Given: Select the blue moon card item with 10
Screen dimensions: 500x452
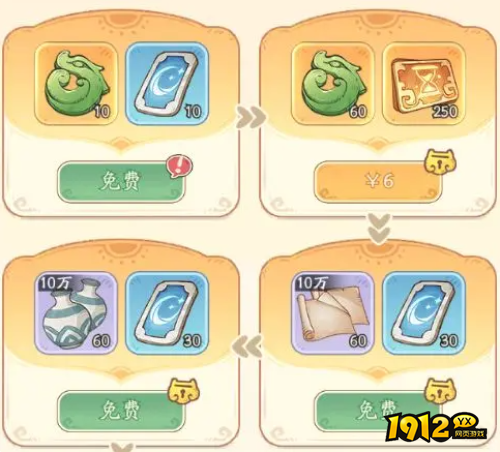Looking at the screenshot, I should 167,83.
